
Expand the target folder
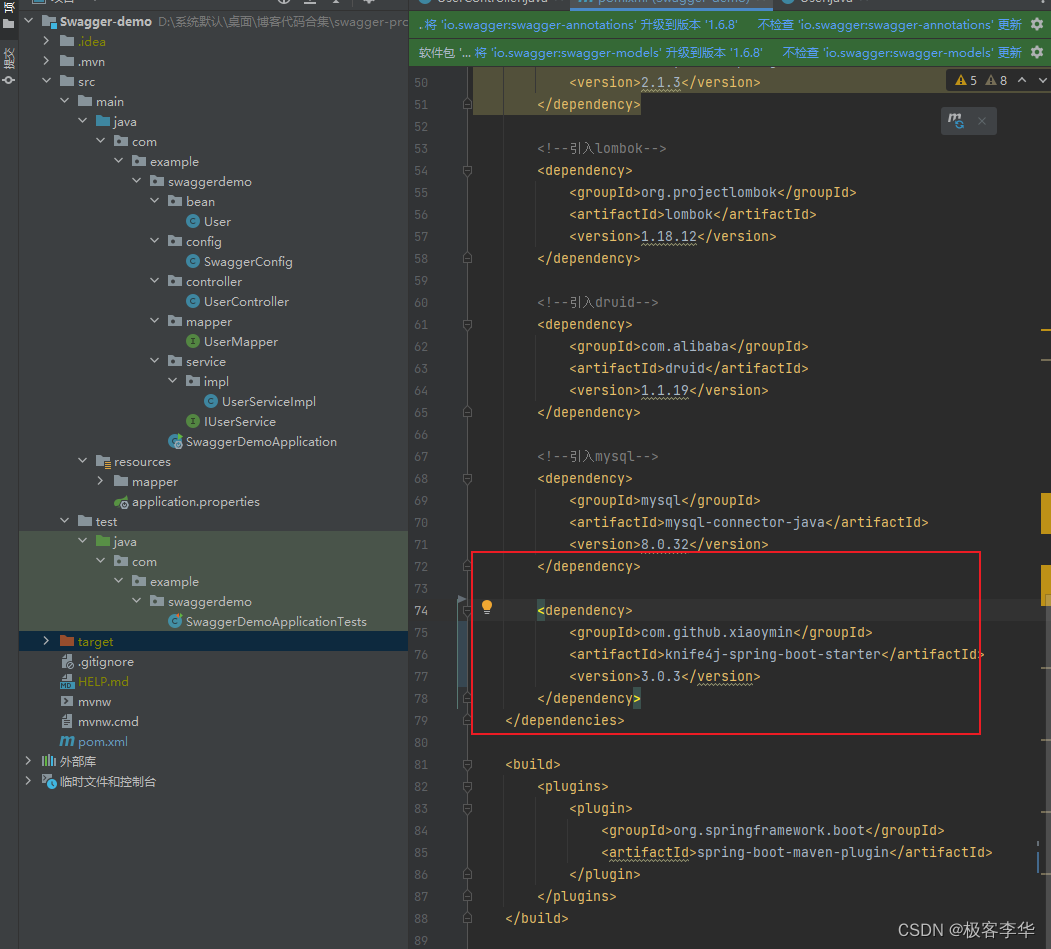tap(46, 641)
